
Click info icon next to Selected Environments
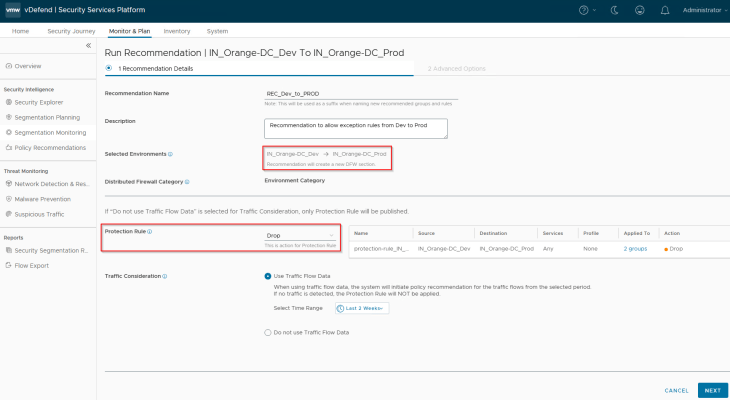(171, 154)
